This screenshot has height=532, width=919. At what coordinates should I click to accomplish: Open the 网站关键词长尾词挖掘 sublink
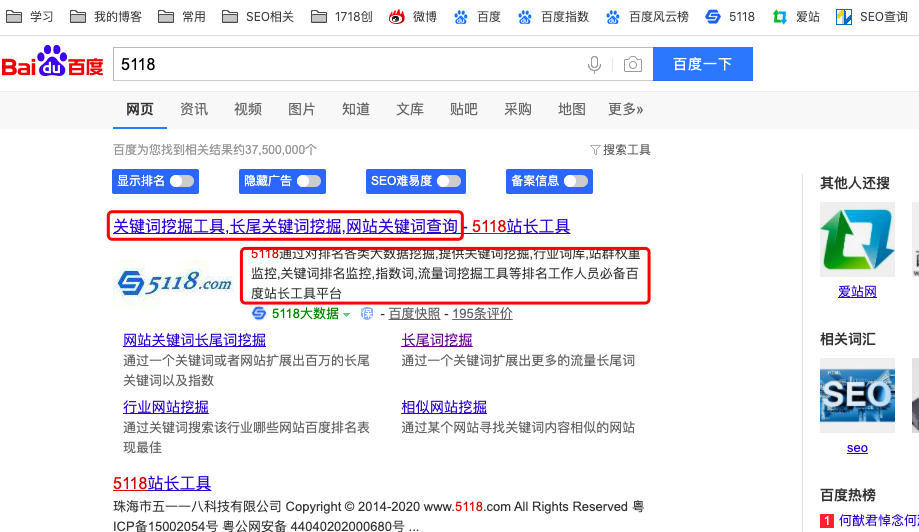click(x=195, y=340)
